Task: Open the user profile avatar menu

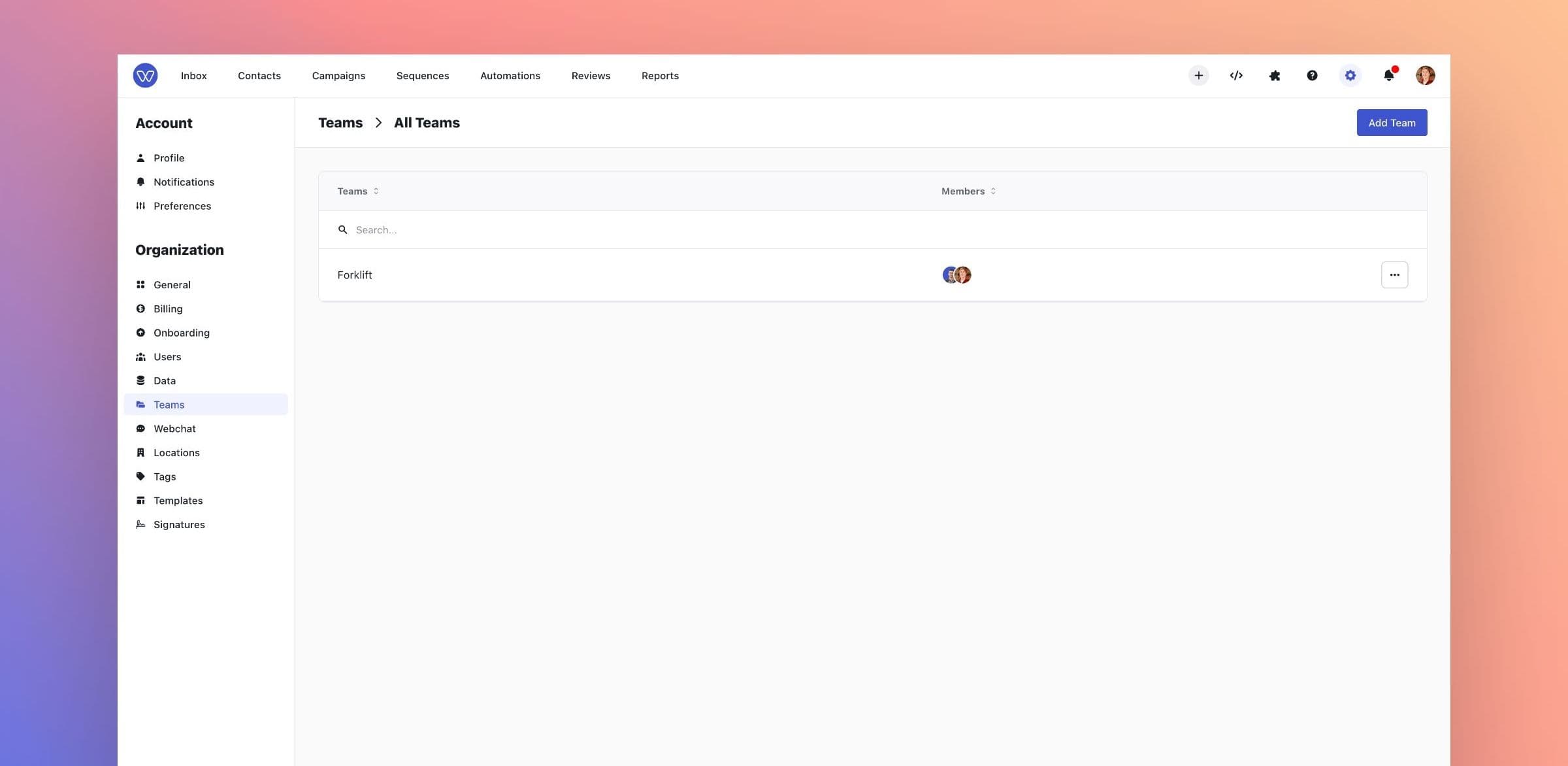Action: 1425,76
